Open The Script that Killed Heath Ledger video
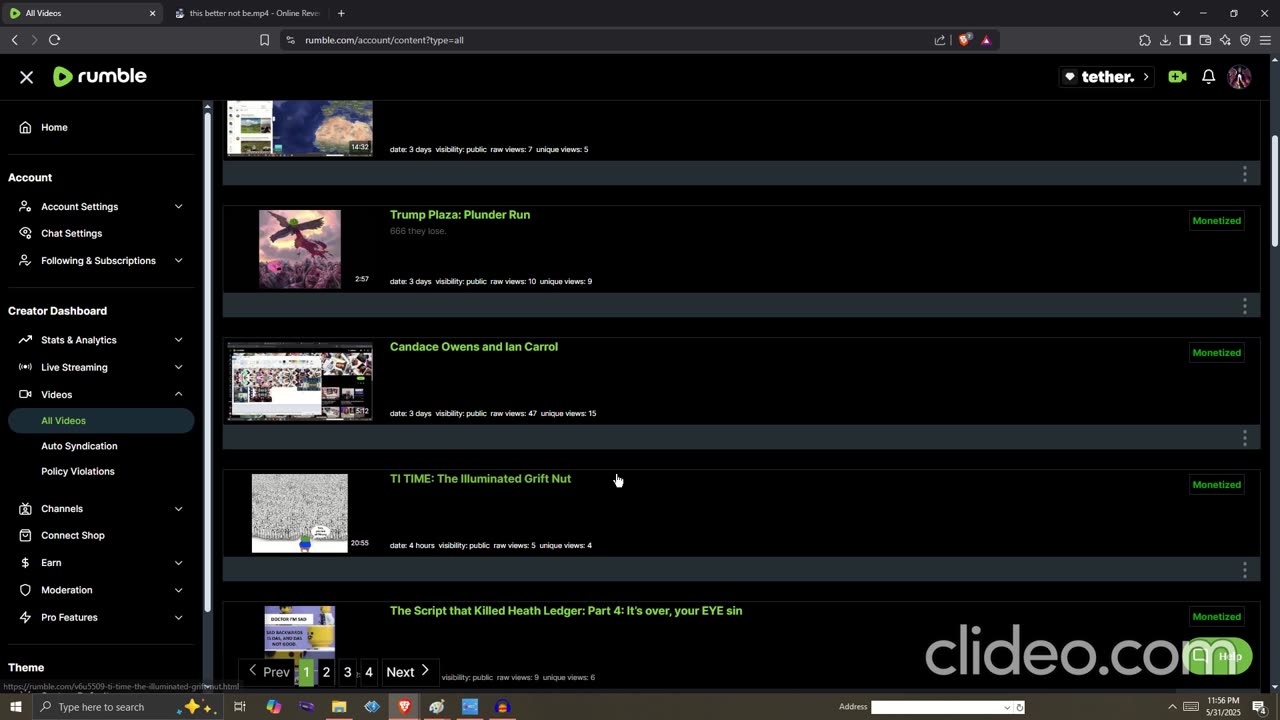 (566, 610)
